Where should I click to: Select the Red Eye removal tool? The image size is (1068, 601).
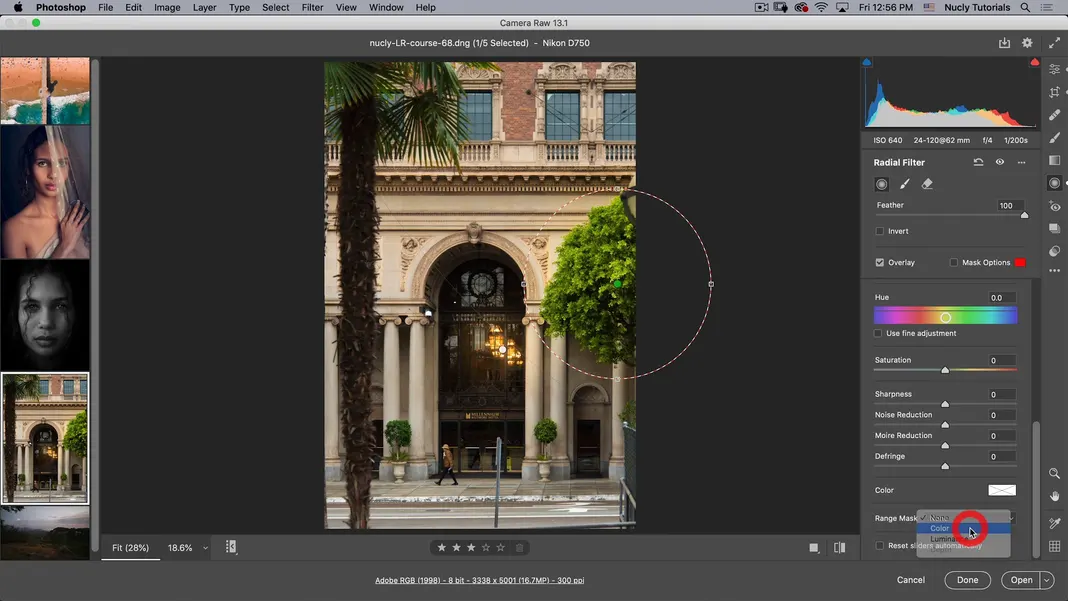click(1054, 206)
